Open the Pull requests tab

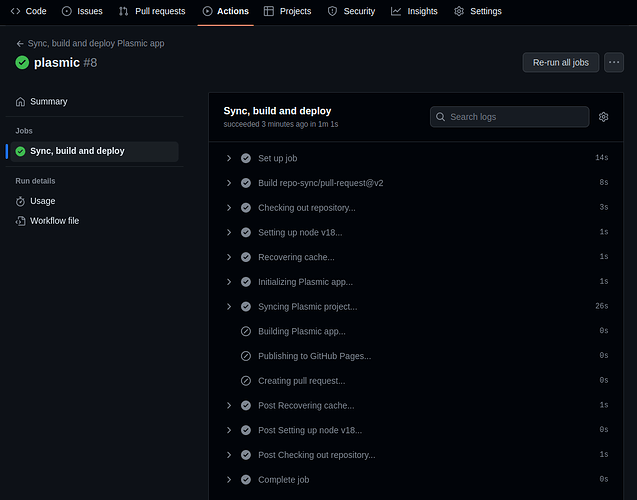pos(152,11)
